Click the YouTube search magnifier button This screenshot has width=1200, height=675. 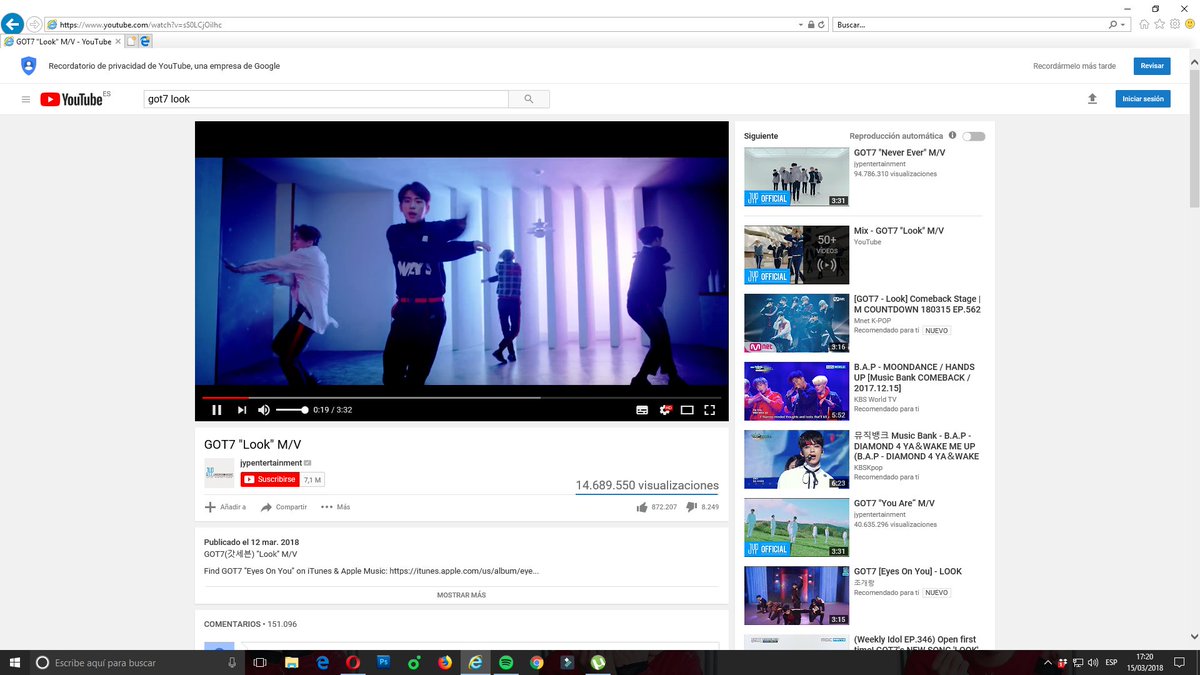(529, 99)
